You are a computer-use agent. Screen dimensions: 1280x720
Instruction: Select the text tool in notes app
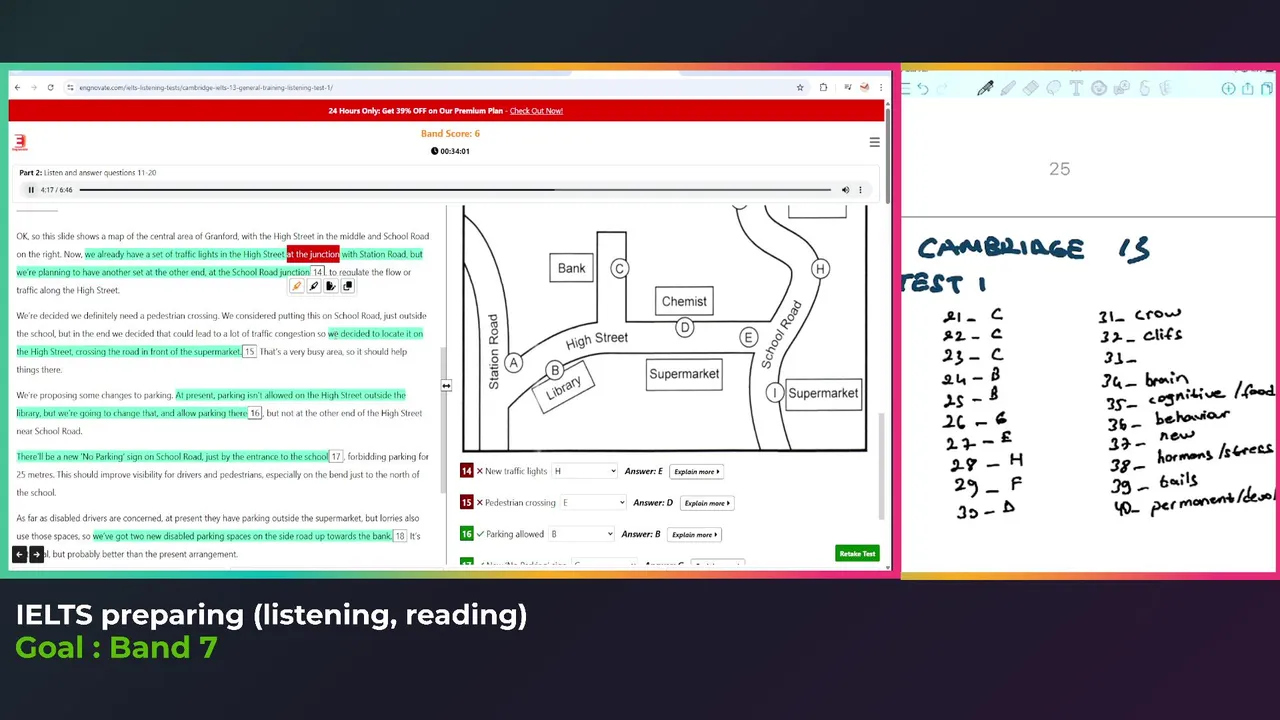pos(1076,89)
